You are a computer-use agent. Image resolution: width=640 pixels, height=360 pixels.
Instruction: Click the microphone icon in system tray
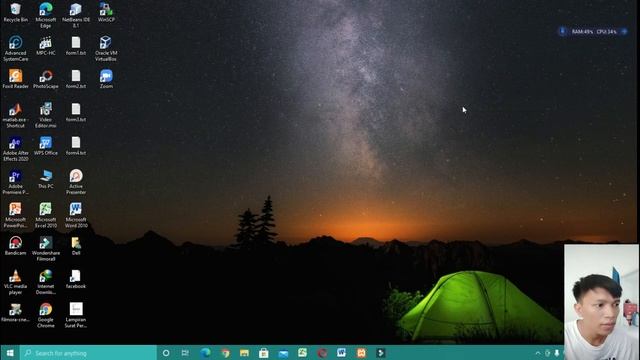point(557,353)
